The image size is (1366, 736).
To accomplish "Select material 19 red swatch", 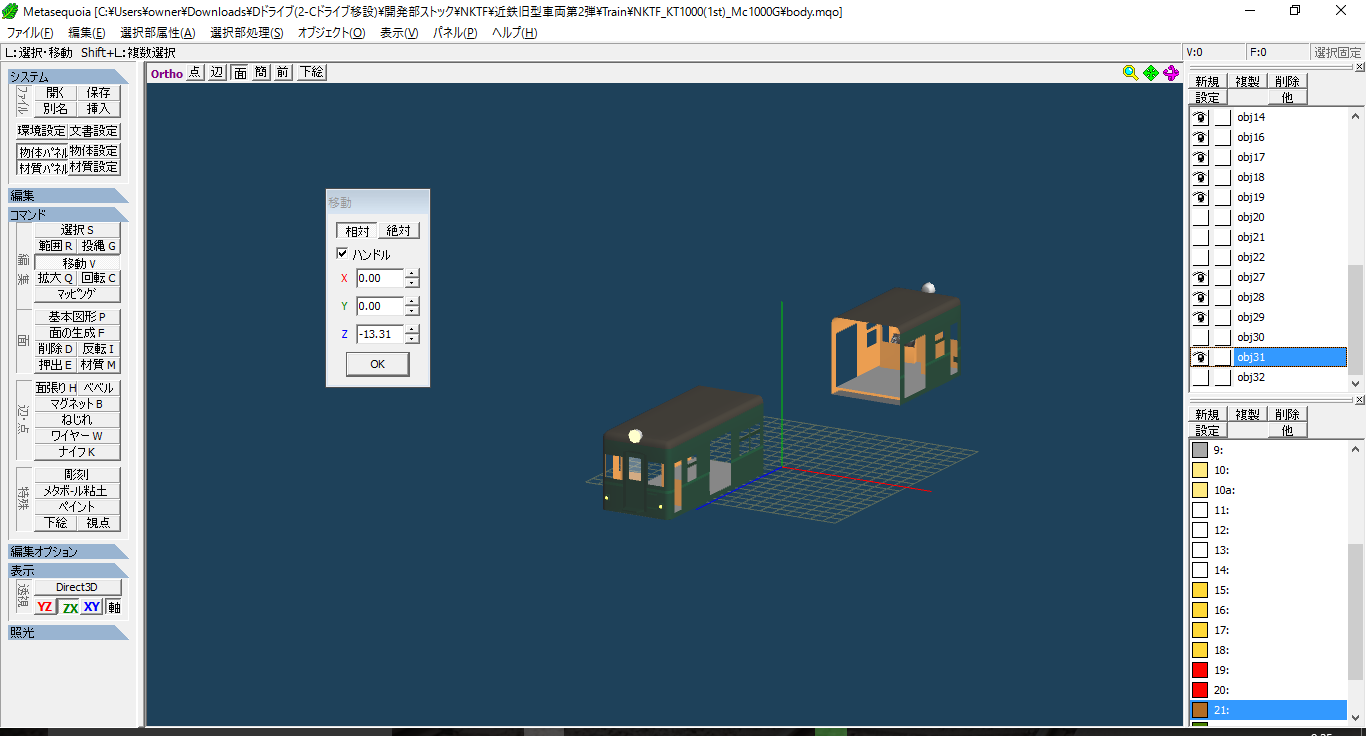I will click(1200, 670).
